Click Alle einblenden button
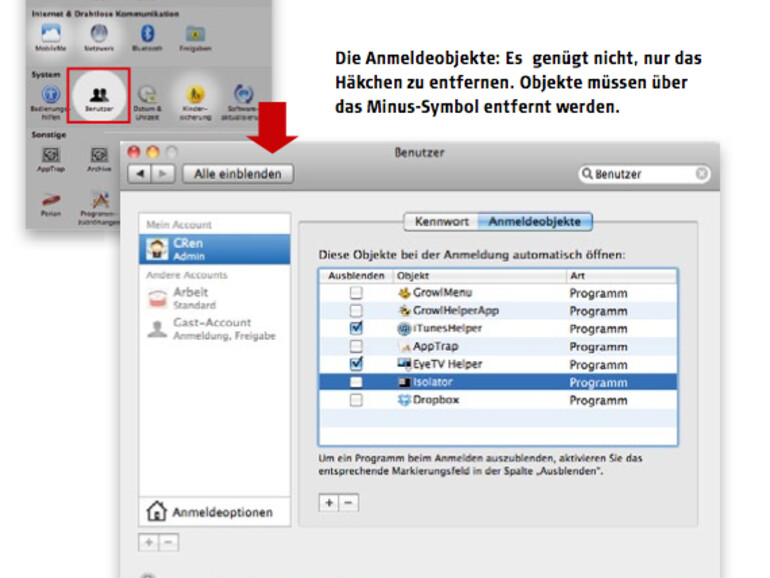This screenshot has height=578, width=770. [x=238, y=174]
